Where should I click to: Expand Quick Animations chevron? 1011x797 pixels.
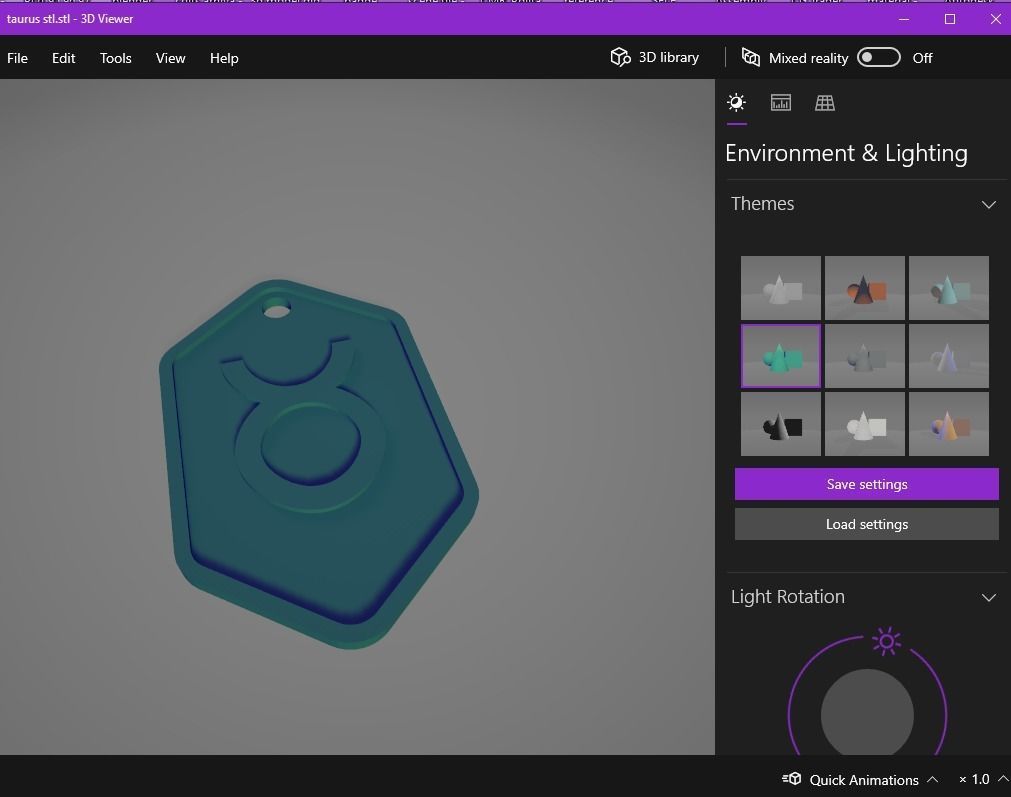pyautogui.click(x=932, y=779)
